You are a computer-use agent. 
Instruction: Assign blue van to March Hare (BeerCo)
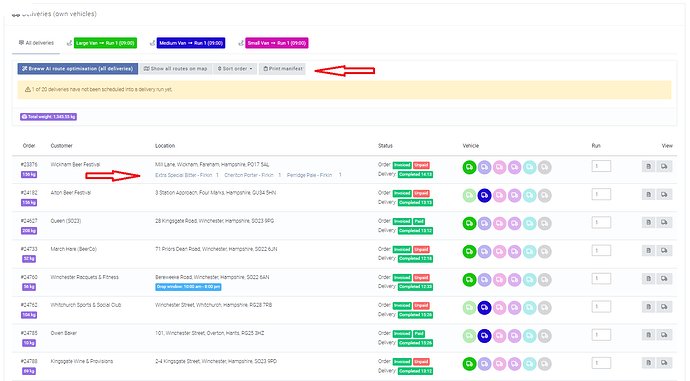coord(484,252)
